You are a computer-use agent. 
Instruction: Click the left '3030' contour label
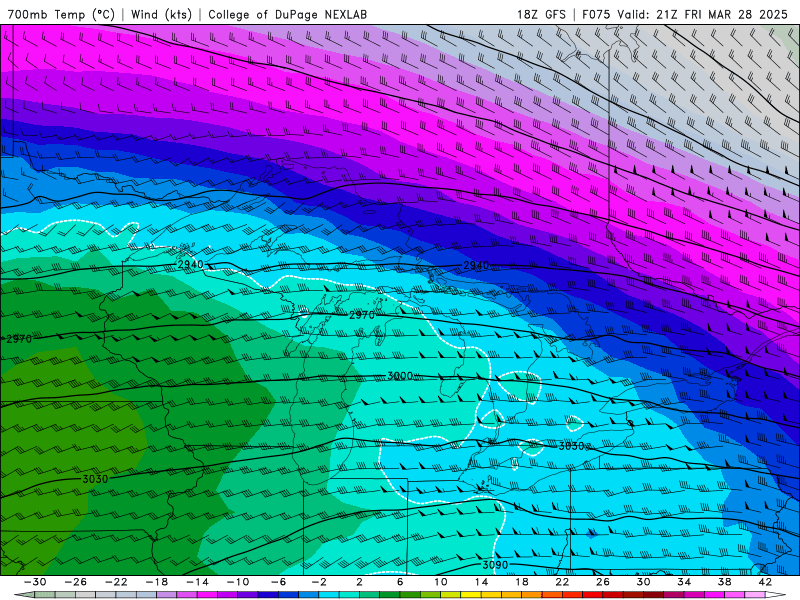click(95, 479)
